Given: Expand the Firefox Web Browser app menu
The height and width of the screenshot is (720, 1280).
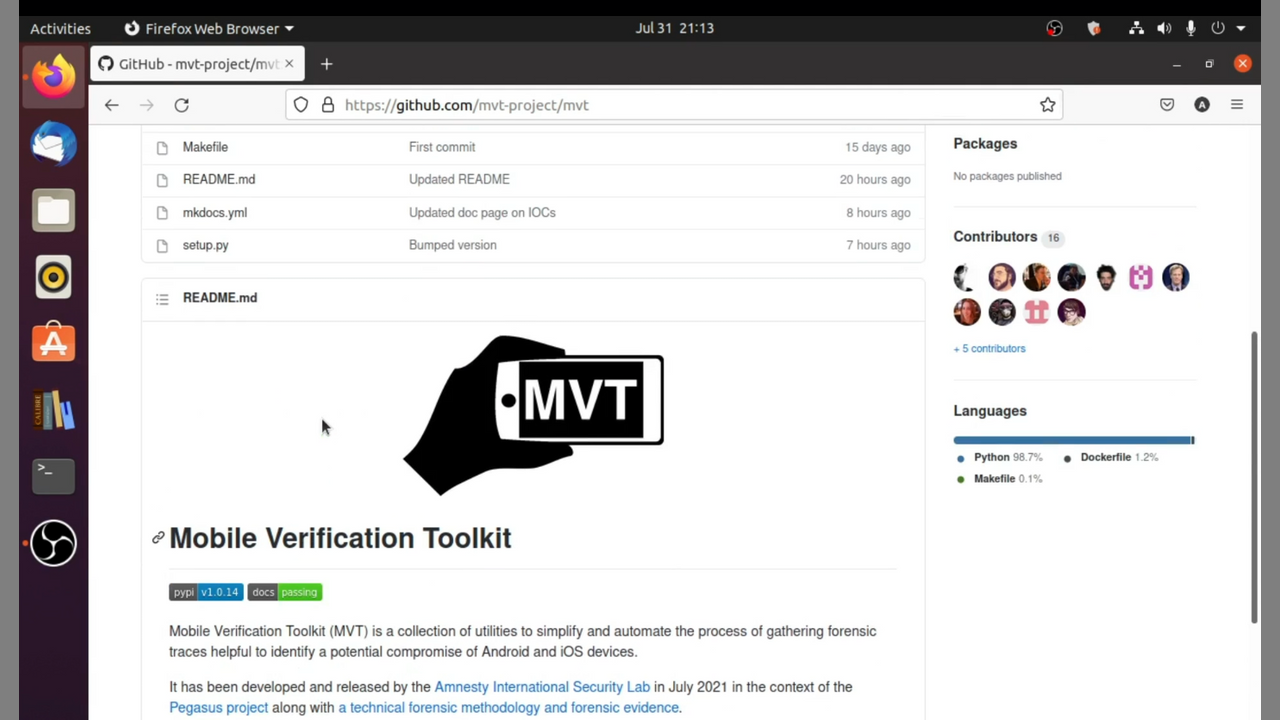Looking at the screenshot, I should coord(209,28).
